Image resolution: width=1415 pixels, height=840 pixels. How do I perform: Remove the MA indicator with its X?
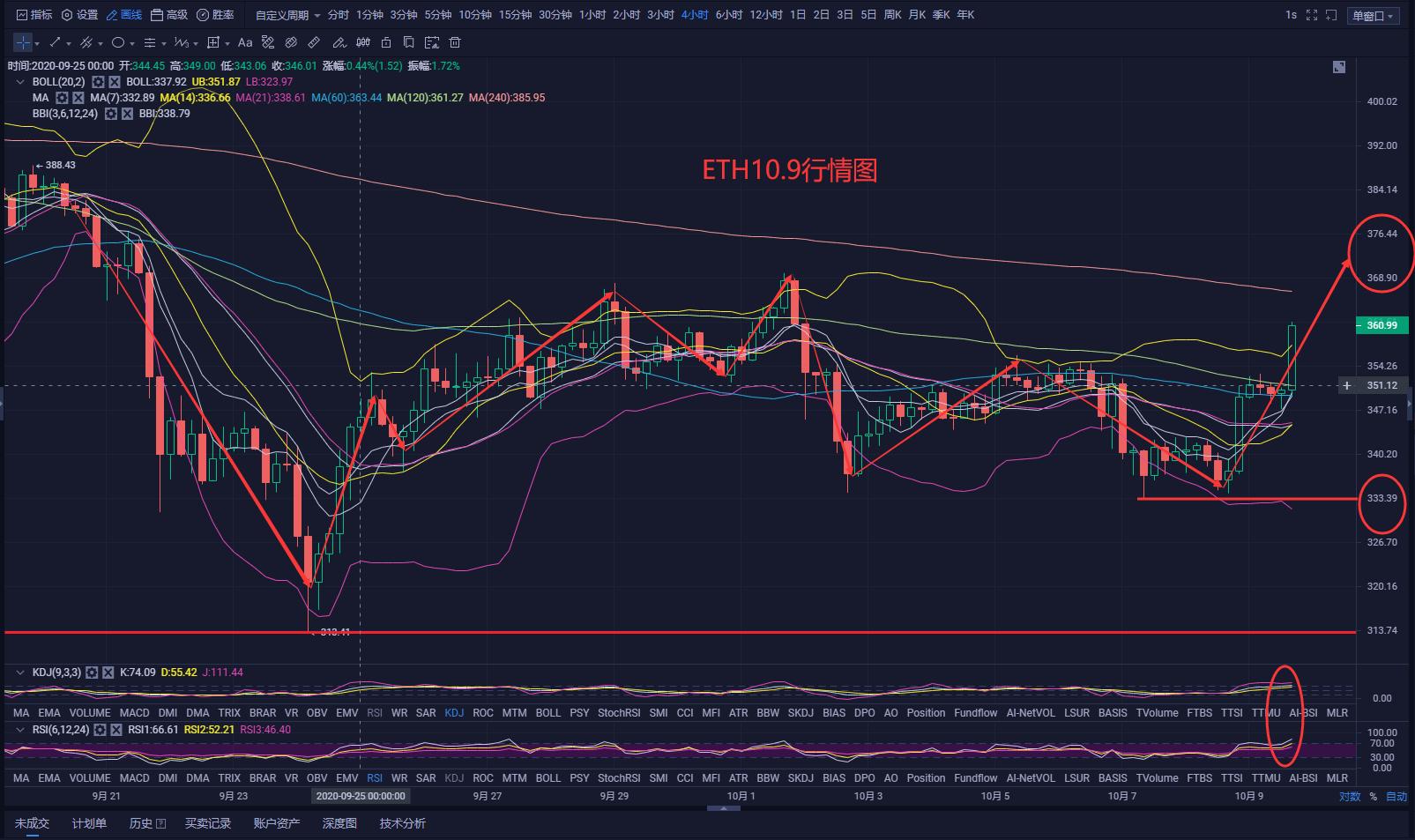tap(78, 98)
